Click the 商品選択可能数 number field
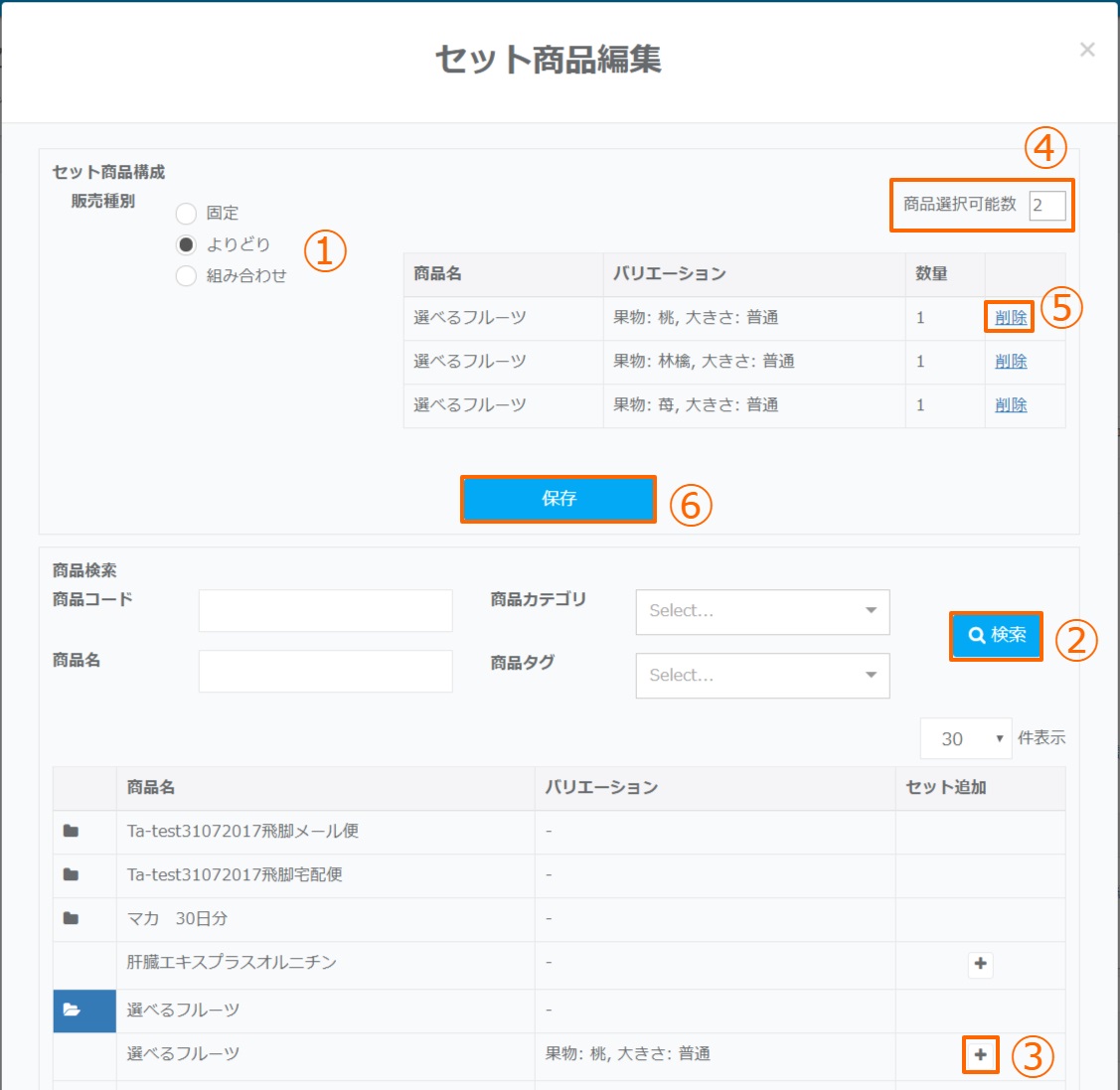1120x1090 pixels. tap(1046, 206)
